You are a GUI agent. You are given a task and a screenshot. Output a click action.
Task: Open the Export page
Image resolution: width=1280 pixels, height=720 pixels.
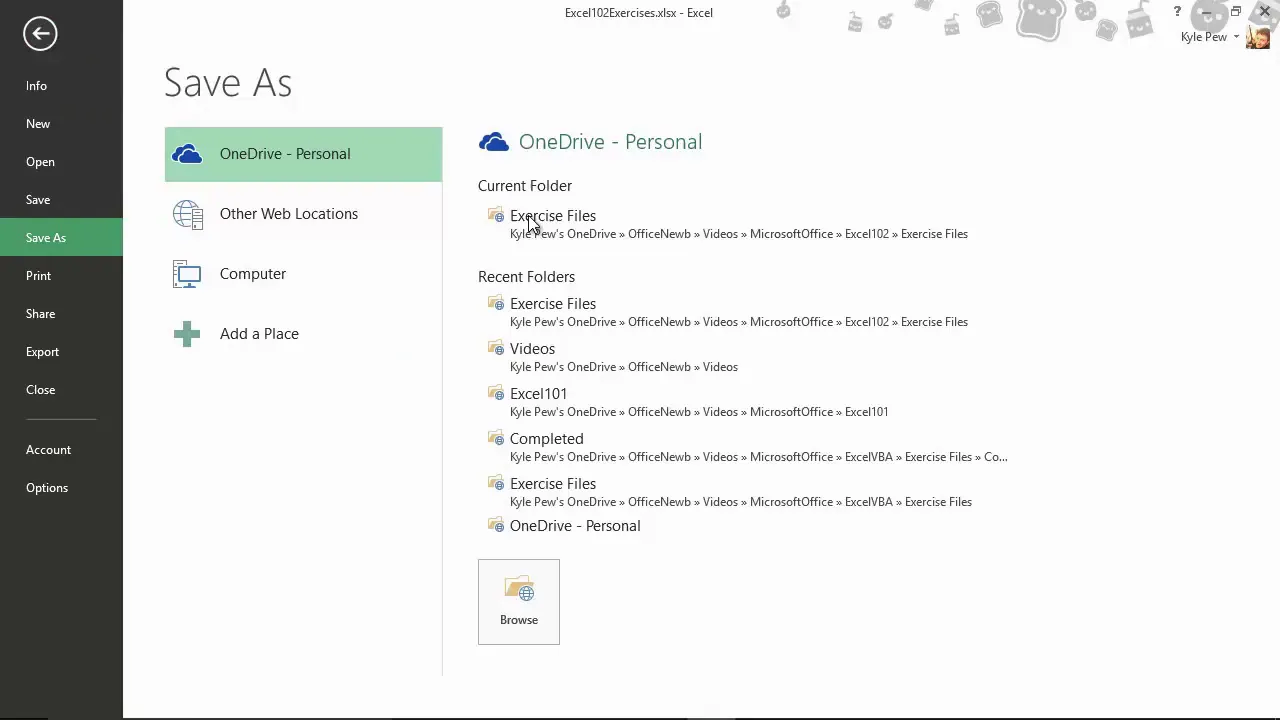pos(61,352)
